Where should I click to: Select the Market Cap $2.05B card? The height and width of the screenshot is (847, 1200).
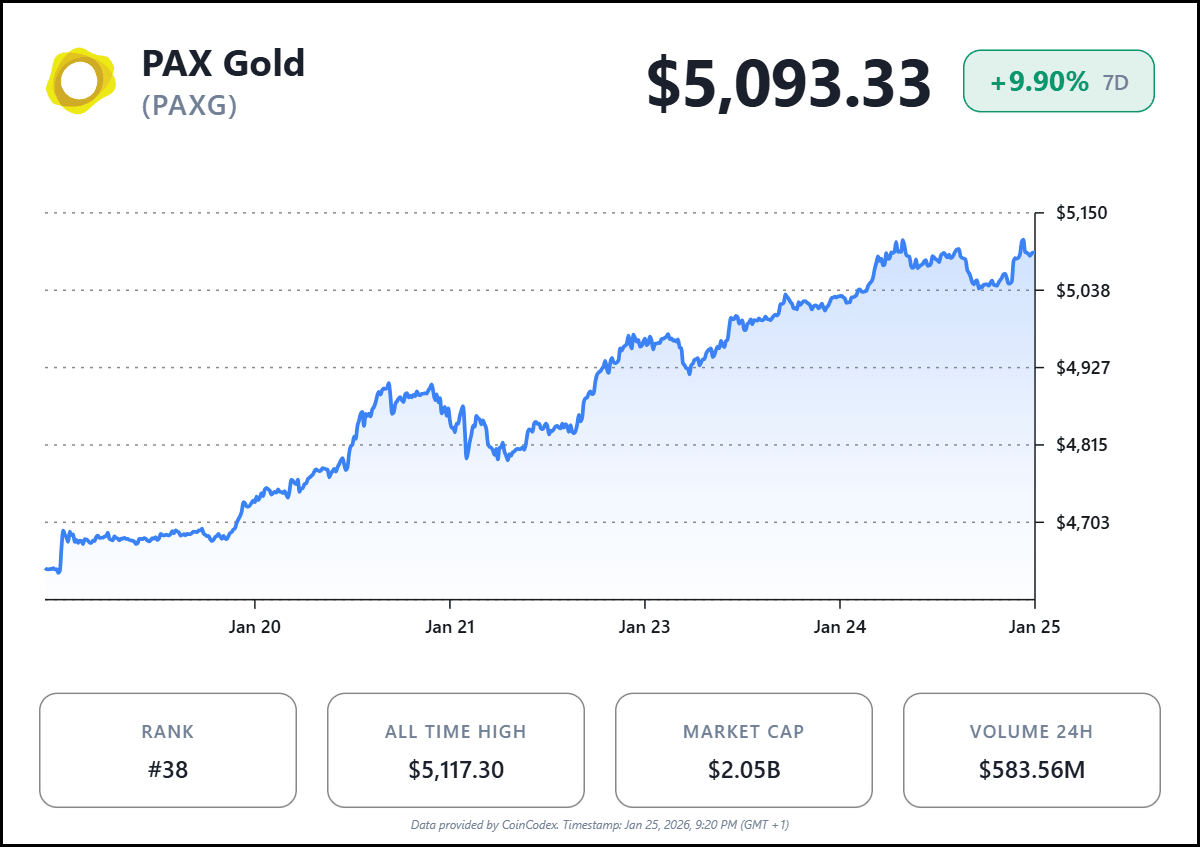tap(743, 750)
